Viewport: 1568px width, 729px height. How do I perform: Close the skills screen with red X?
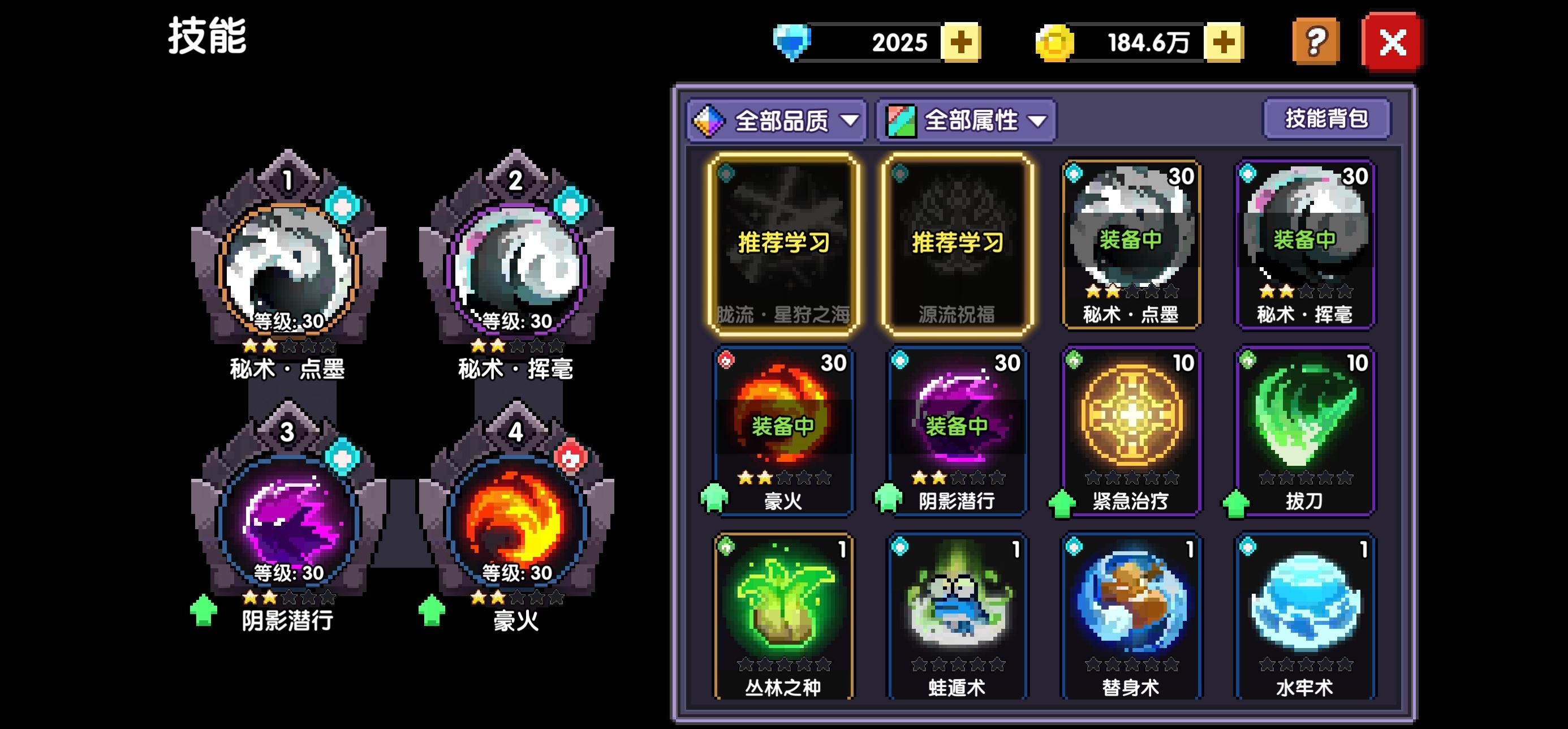(x=1392, y=41)
